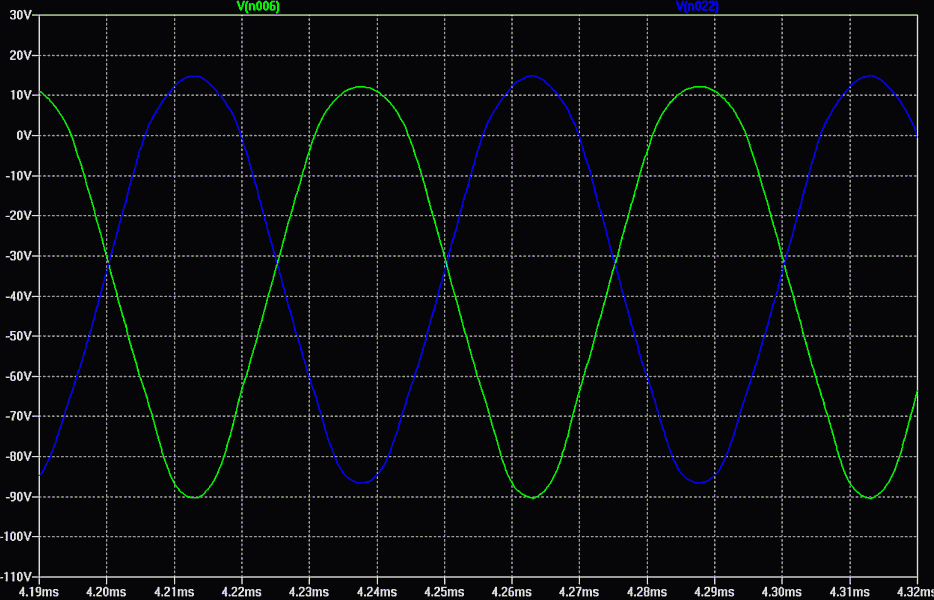934x600 pixels.
Task: Click the 30V vertical axis label
Action: point(21,15)
